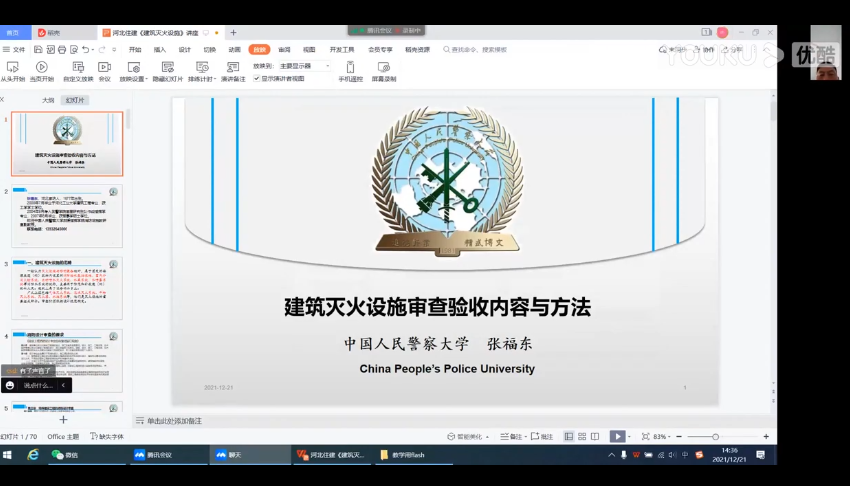Click the search commands field (查找命令)
The image size is (850, 486).
[475, 49]
